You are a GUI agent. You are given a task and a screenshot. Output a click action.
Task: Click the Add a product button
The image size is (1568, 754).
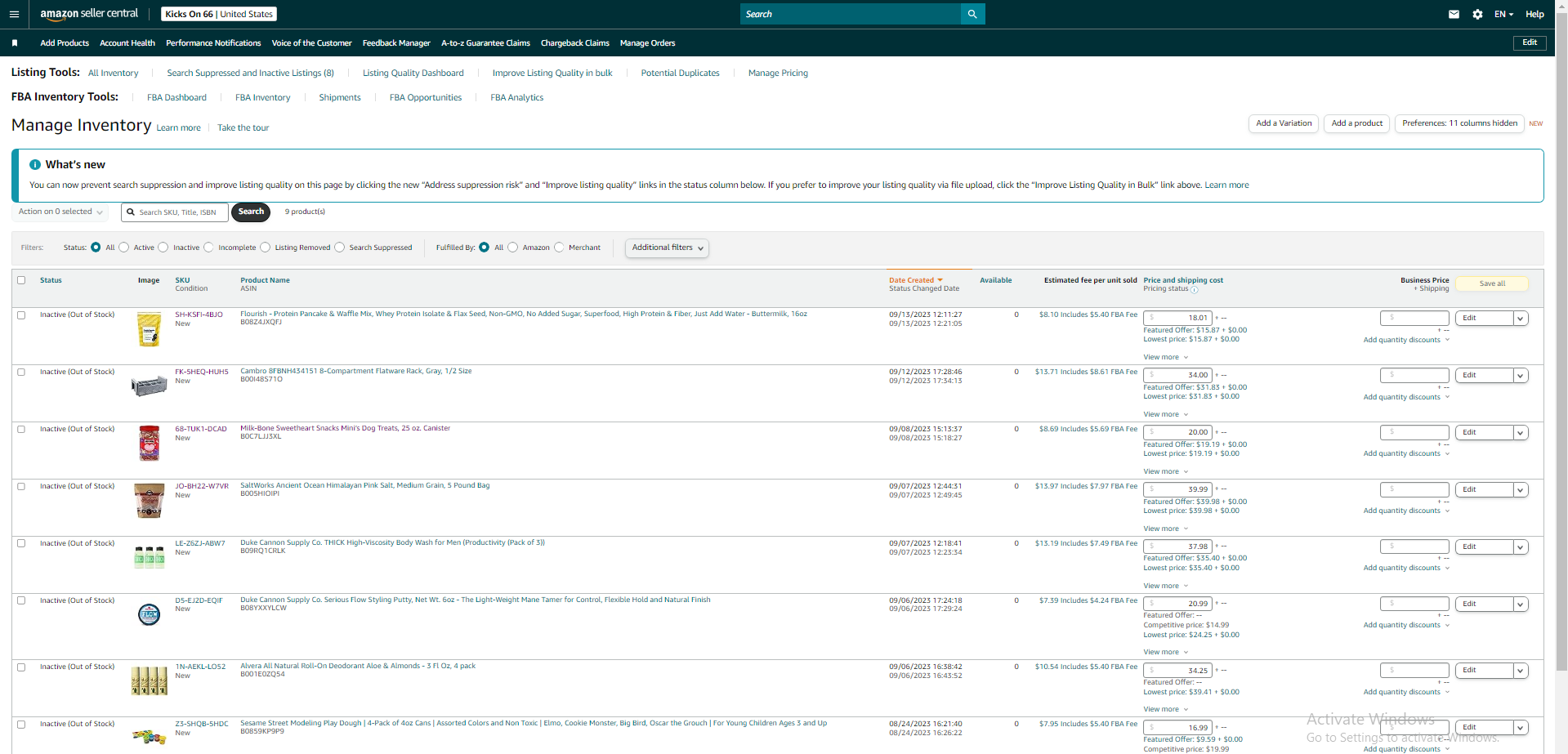coord(1356,123)
